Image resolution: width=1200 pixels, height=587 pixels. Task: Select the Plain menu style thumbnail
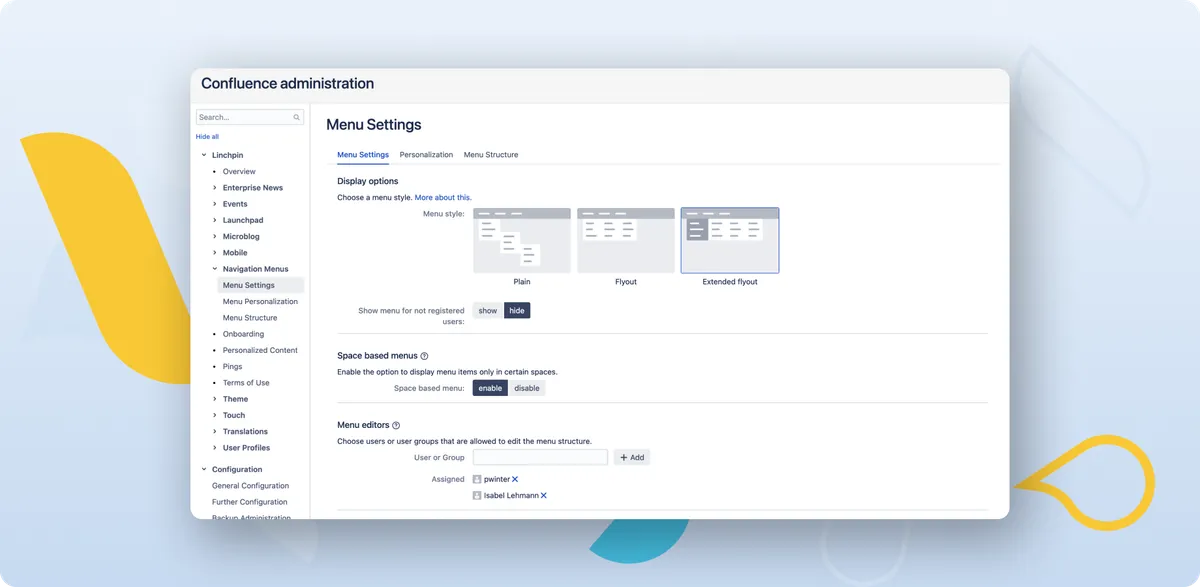522,240
